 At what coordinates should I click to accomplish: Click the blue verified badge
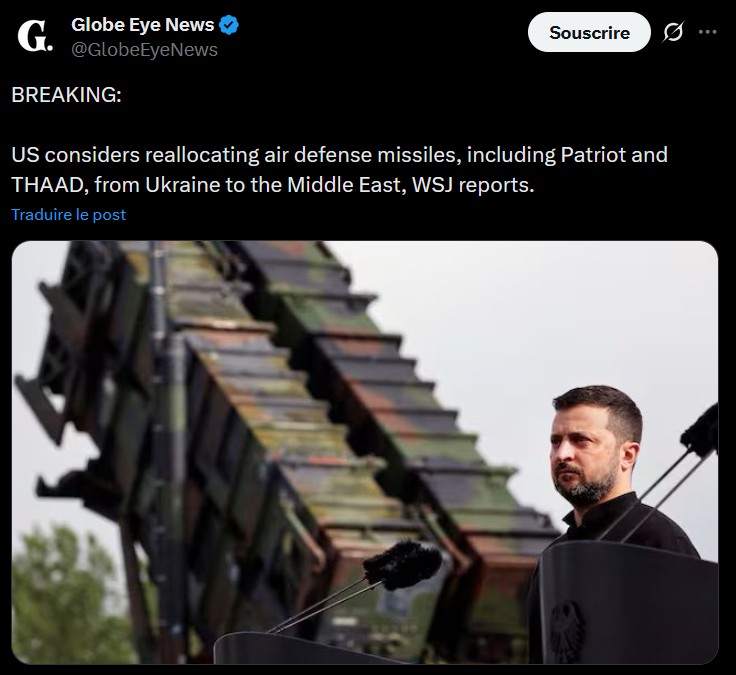[229, 25]
